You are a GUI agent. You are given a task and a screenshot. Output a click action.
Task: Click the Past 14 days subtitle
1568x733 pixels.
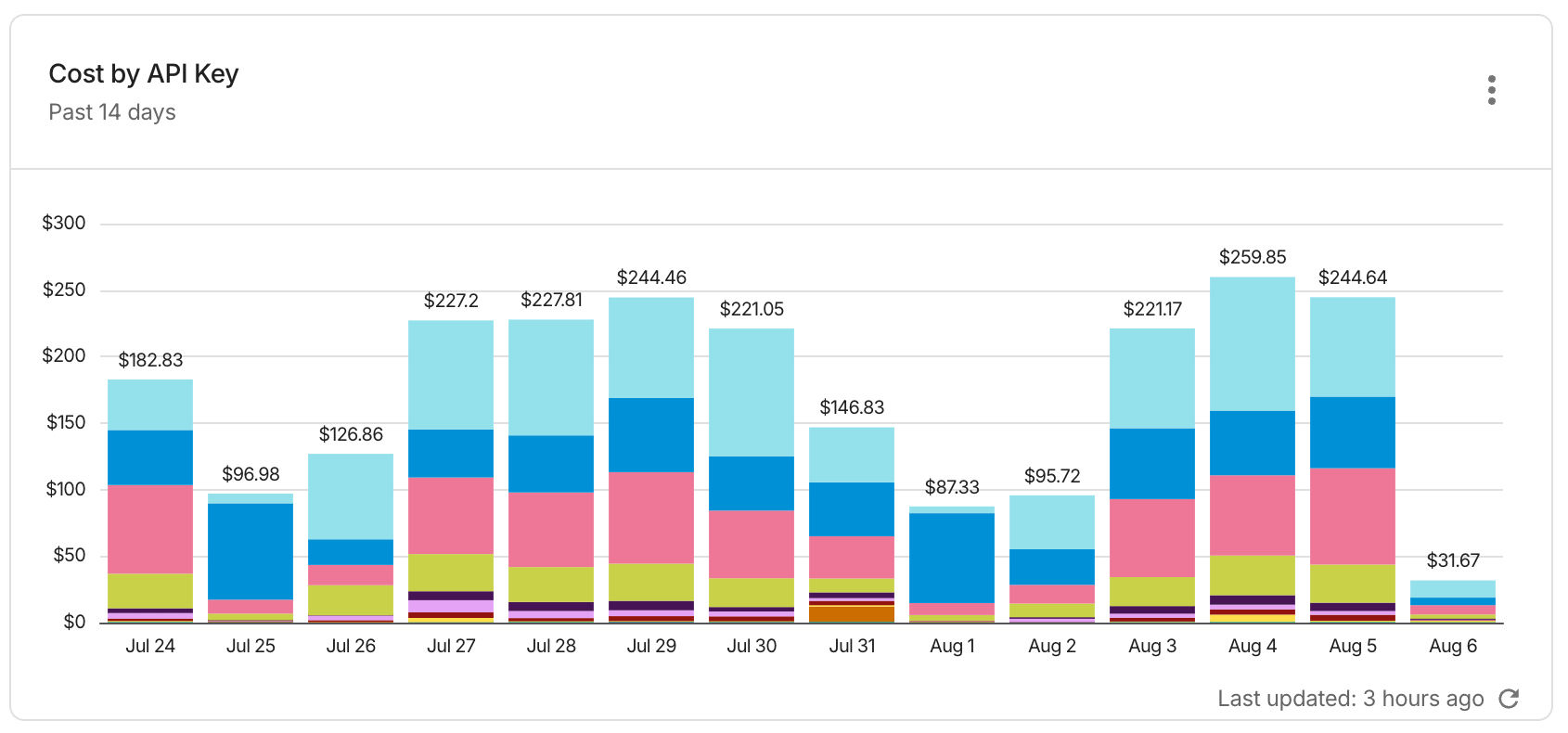point(112,112)
